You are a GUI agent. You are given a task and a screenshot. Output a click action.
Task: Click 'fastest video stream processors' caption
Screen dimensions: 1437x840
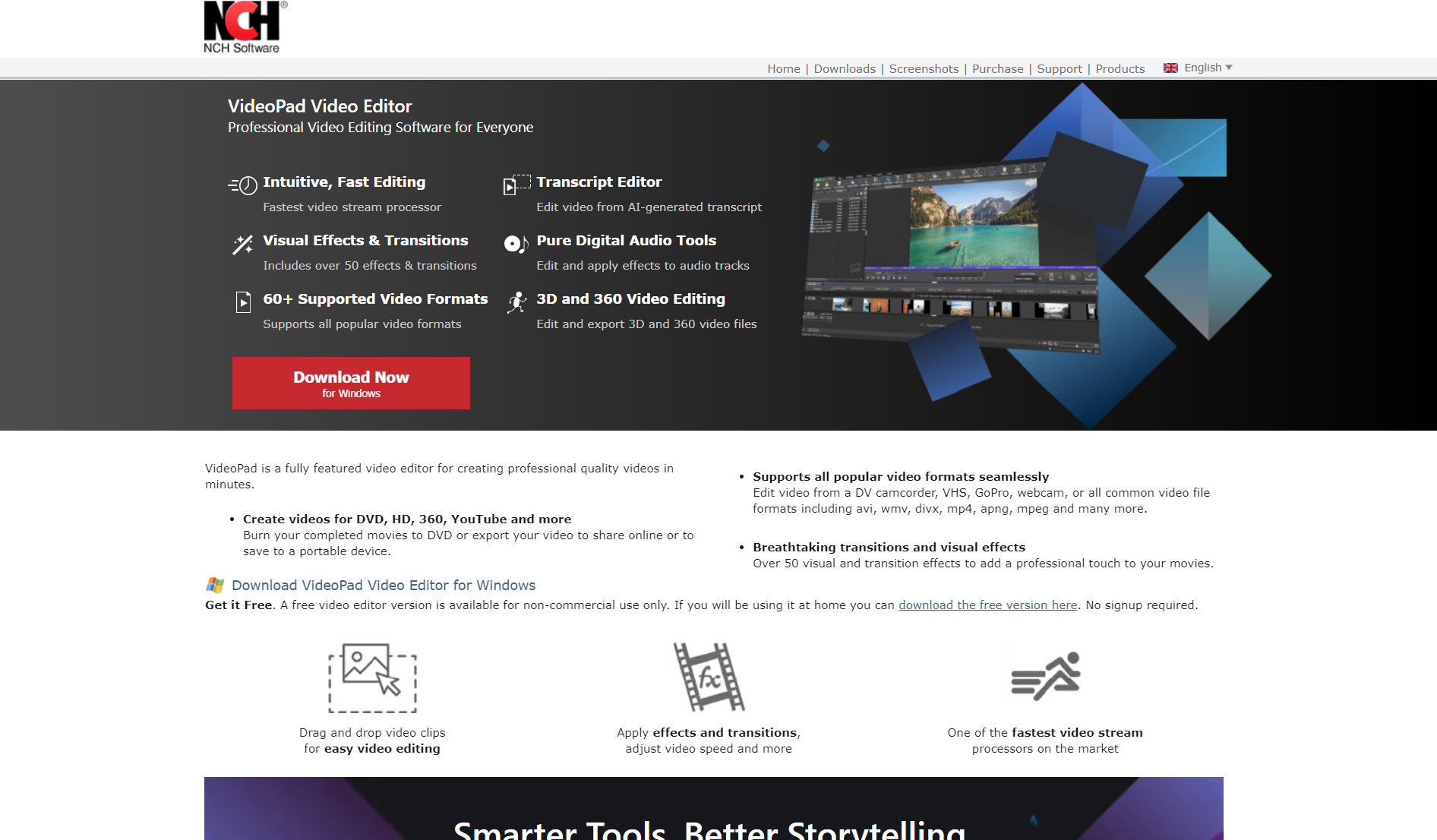coord(1045,741)
